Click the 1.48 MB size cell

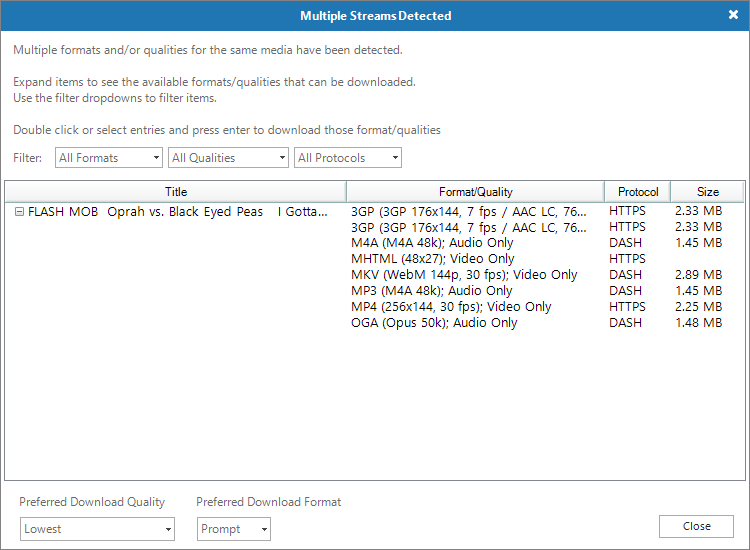click(698, 323)
